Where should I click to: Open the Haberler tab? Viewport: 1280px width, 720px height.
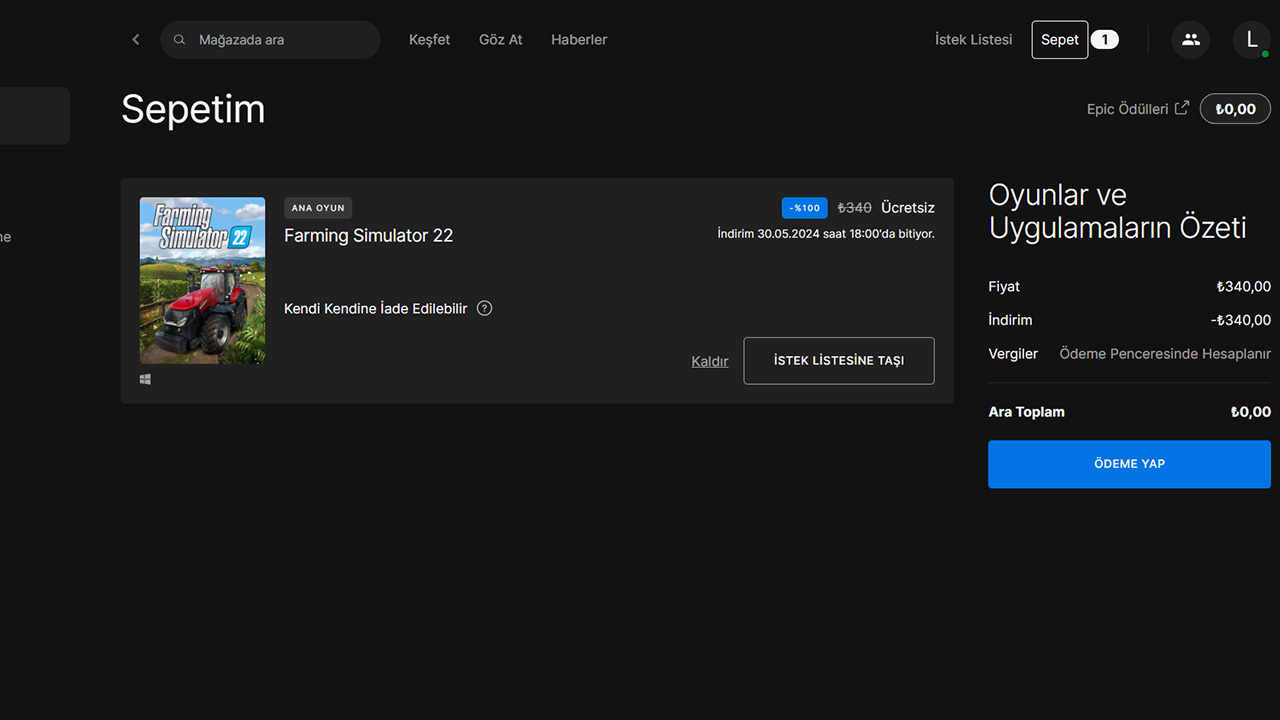[579, 40]
